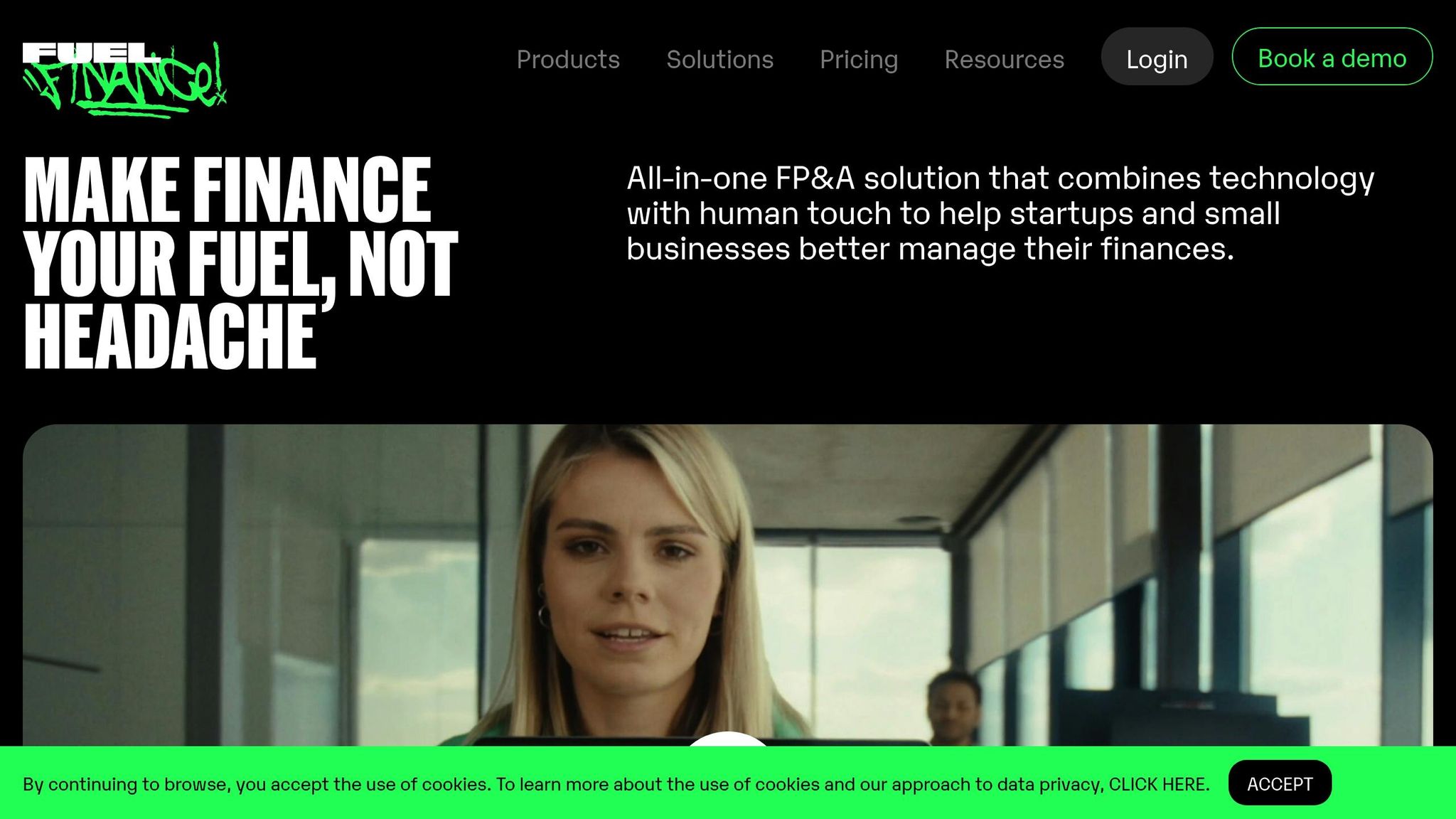Viewport: 1456px width, 819px height.
Task: Click the word 'HEADACHE' in the headline
Action: tap(170, 336)
